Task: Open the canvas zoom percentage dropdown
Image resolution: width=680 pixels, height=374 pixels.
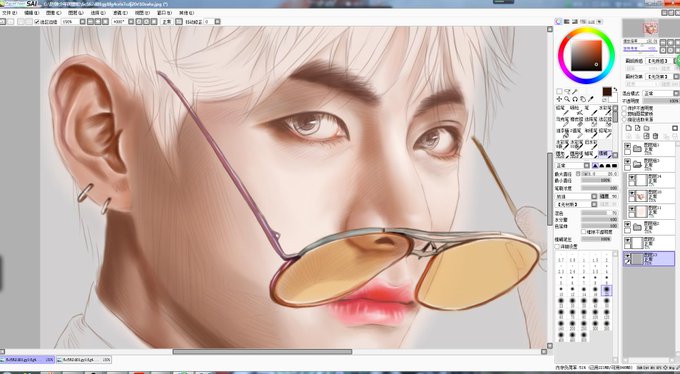Action: pyautogui.click(x=82, y=22)
